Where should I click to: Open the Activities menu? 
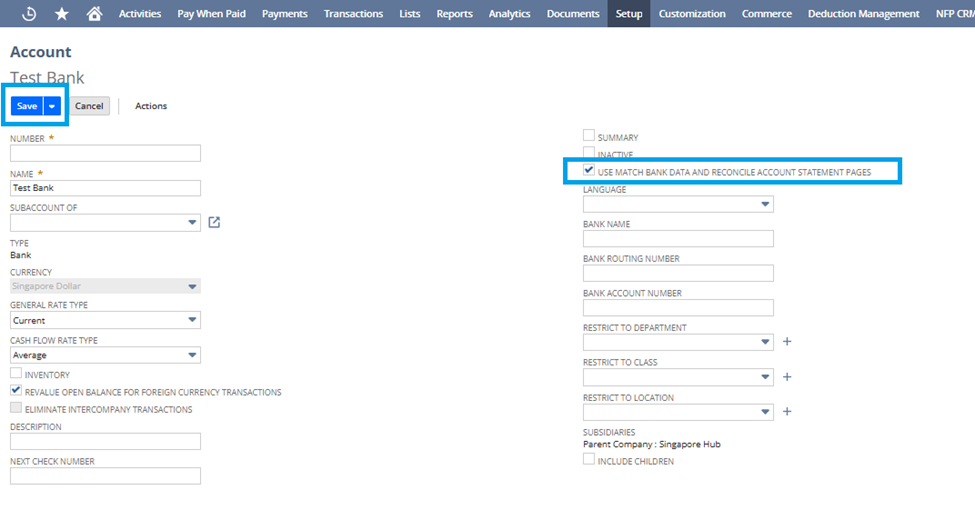click(x=140, y=14)
